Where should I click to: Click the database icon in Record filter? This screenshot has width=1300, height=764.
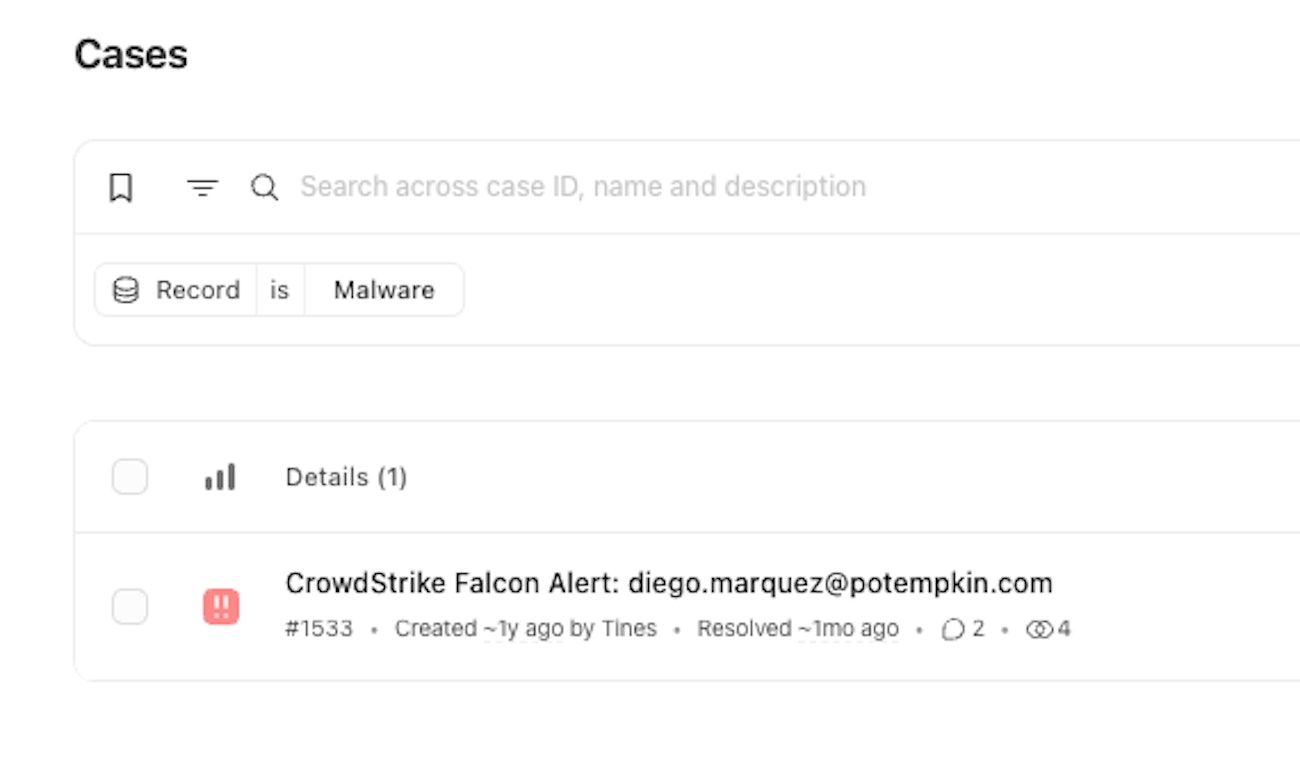[x=126, y=290]
